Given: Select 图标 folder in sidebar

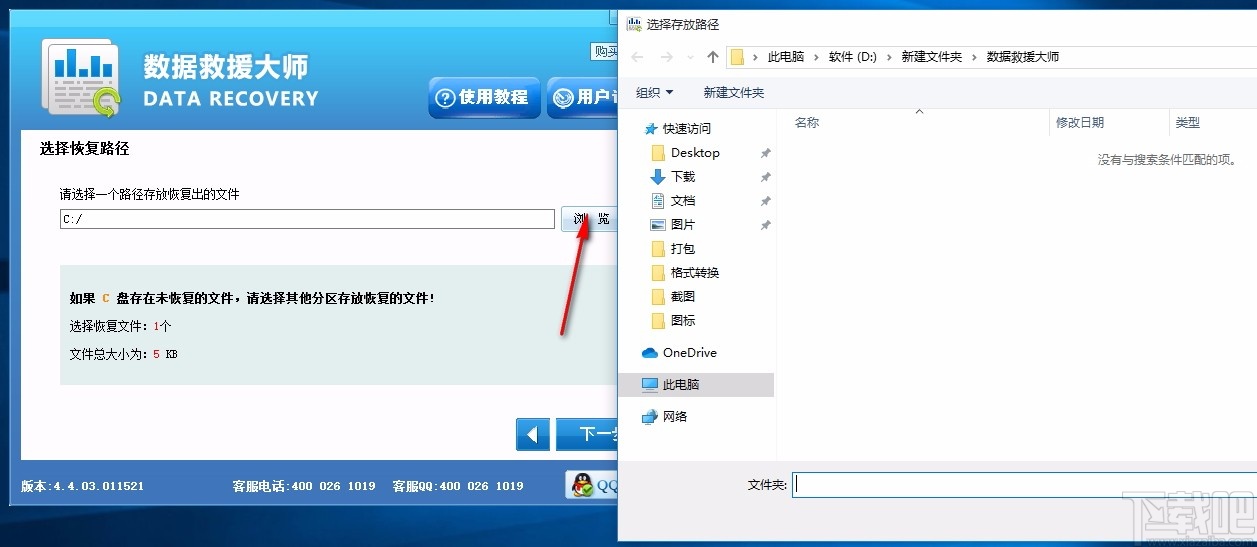Looking at the screenshot, I should (683, 320).
